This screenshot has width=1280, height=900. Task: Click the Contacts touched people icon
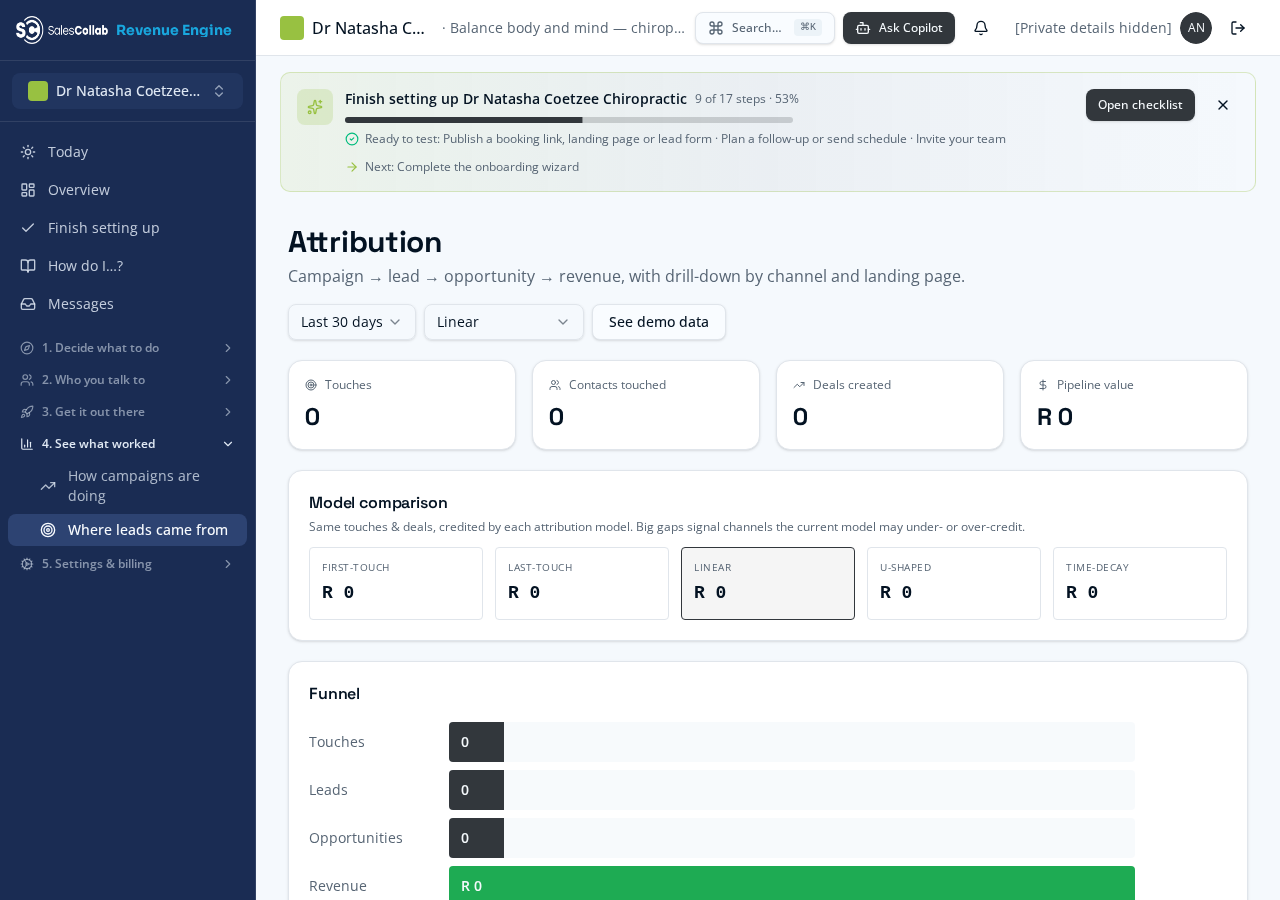pyautogui.click(x=555, y=385)
